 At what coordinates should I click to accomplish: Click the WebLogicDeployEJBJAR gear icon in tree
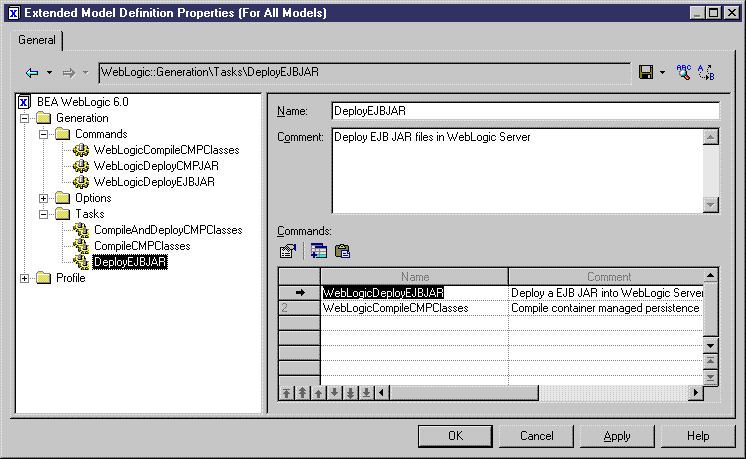[81, 182]
